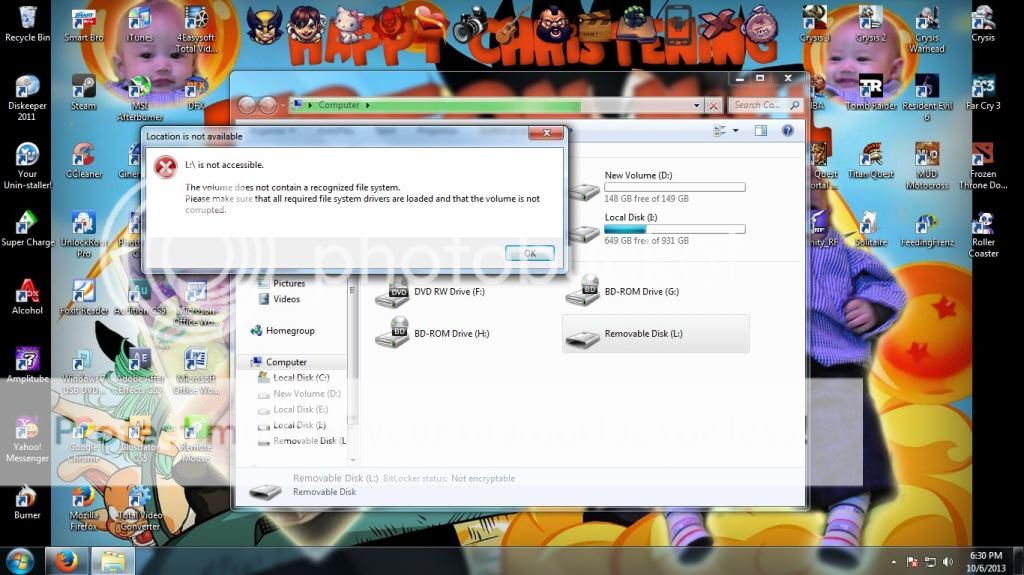Navigate back in Explorer

point(246,105)
